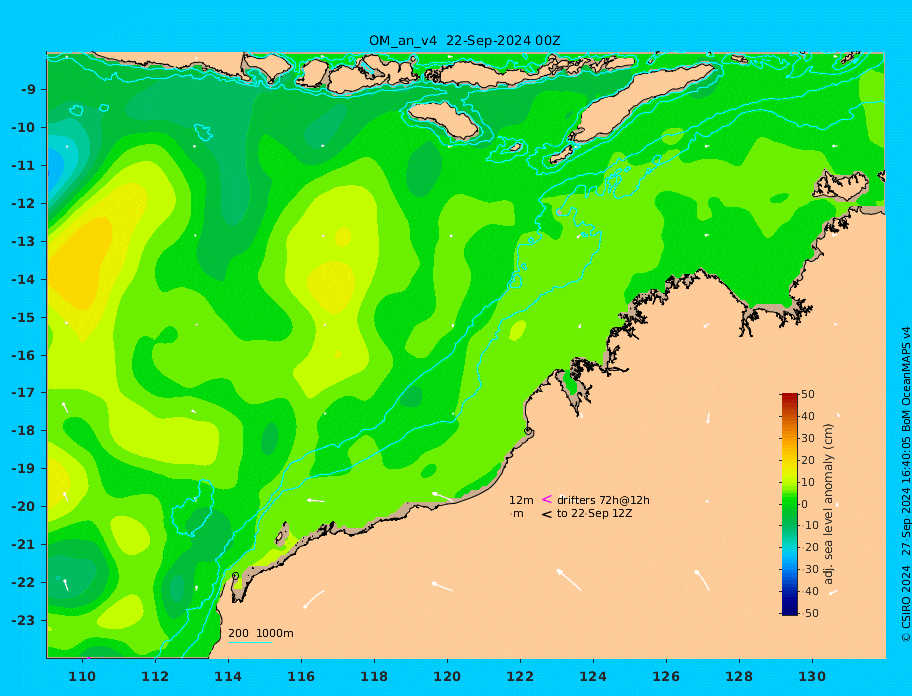The height and width of the screenshot is (696, 912).
Task: Click the longitude axis label 116
Action: tap(301, 676)
